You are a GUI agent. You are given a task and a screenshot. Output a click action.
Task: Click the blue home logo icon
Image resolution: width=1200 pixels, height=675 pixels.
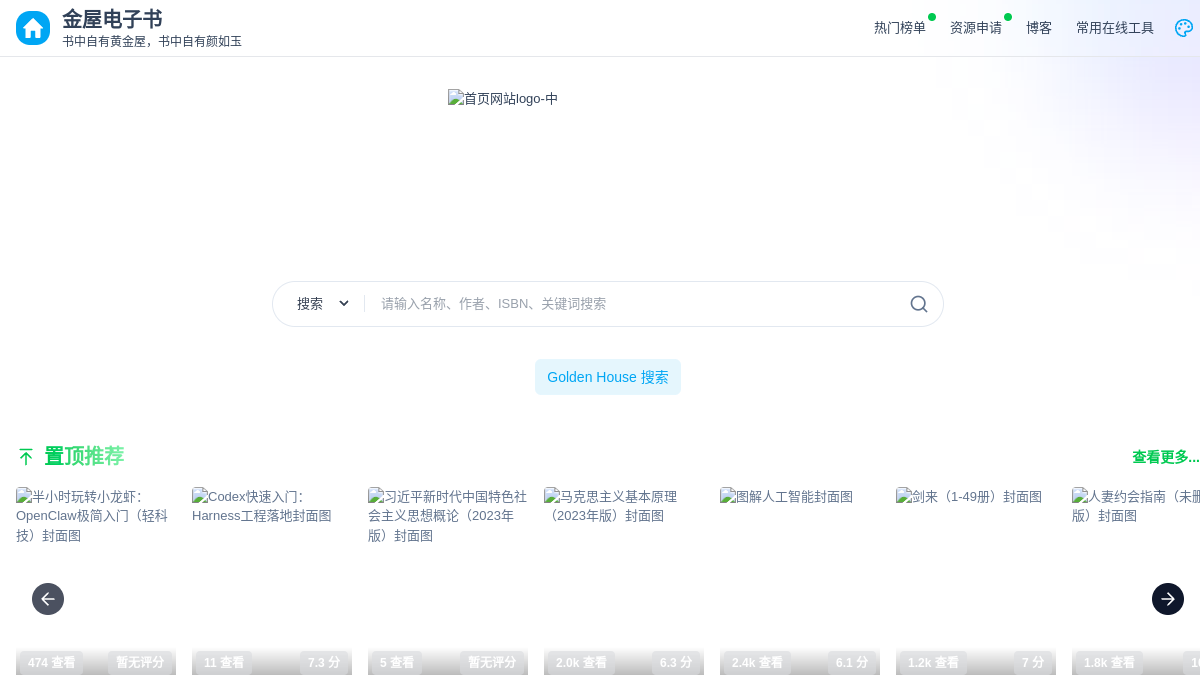tap(33, 28)
